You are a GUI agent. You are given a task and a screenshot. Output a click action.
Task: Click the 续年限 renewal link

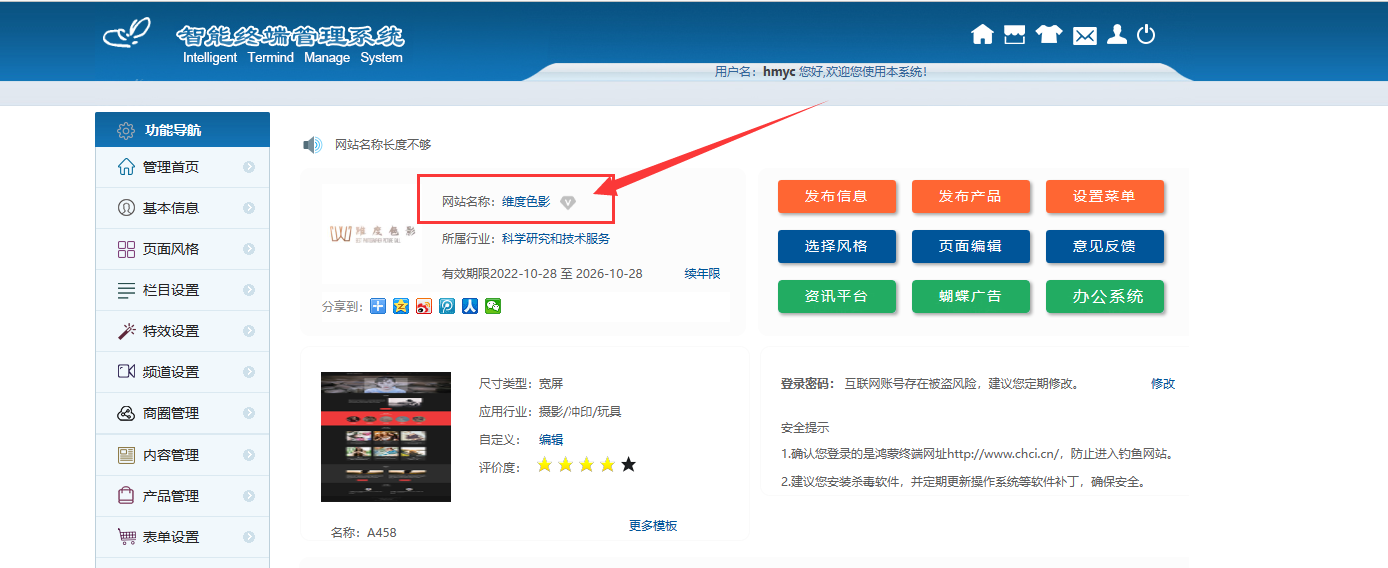702,274
